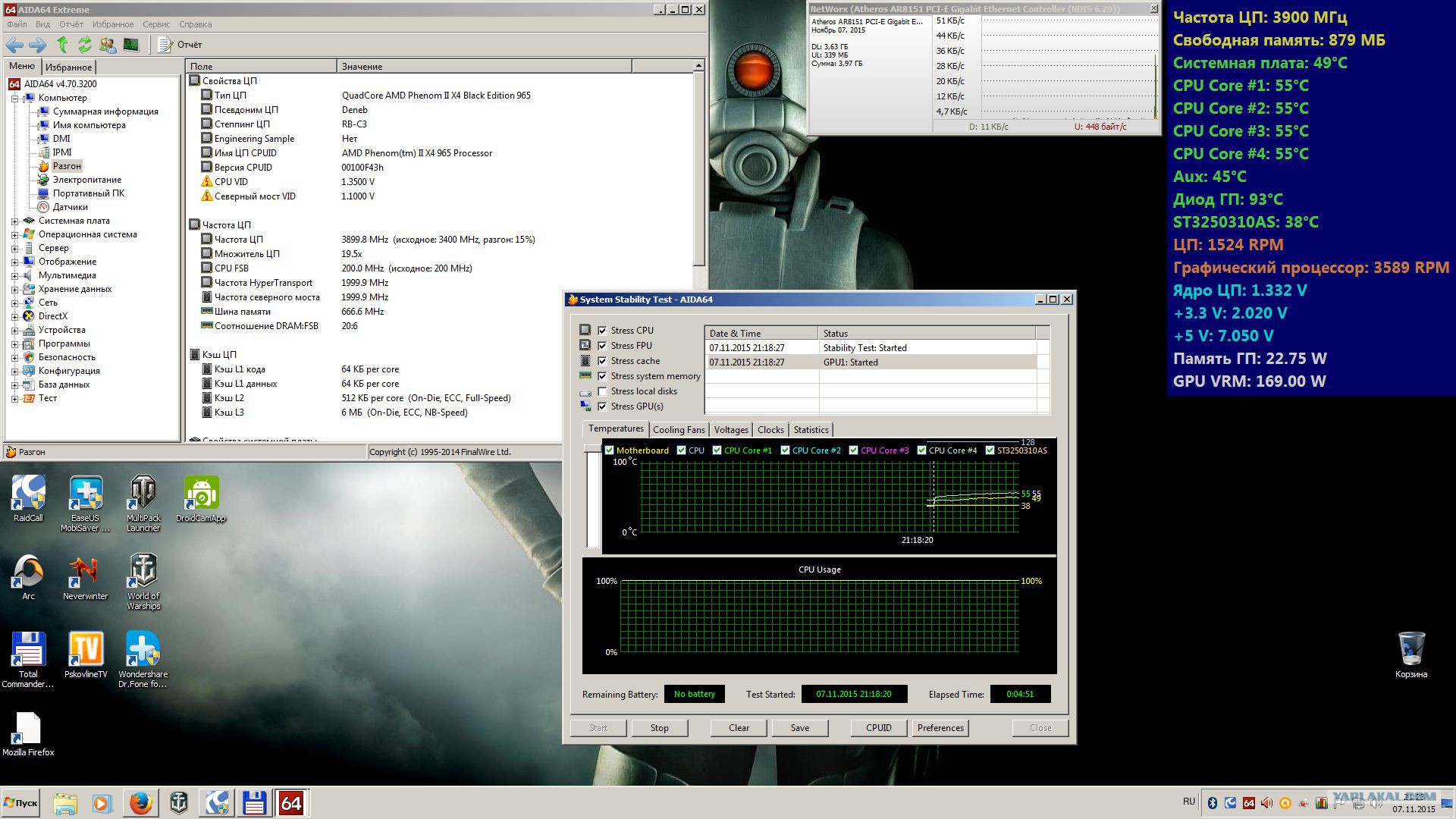Image resolution: width=1456 pixels, height=819 pixels.
Task: Enable the Stress local disks checkbox
Action: 602,391
